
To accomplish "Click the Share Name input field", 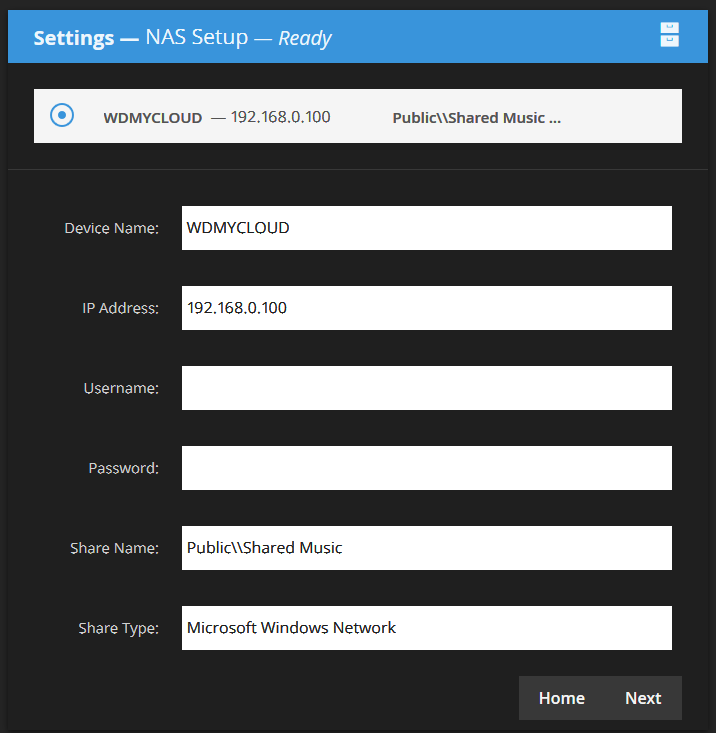I will pyautogui.click(x=427, y=548).
